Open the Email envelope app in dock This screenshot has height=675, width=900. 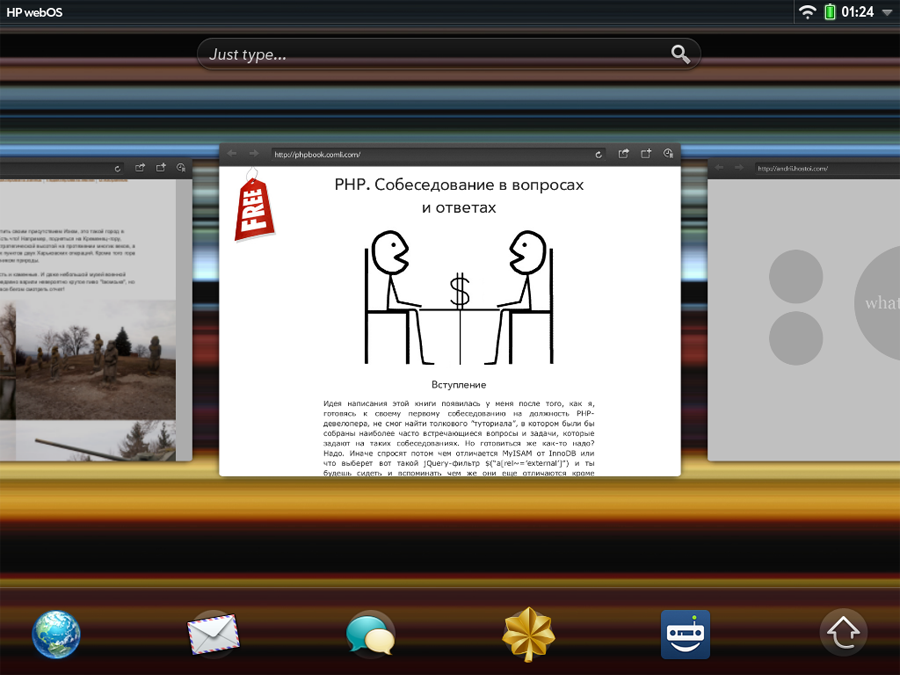click(x=213, y=634)
